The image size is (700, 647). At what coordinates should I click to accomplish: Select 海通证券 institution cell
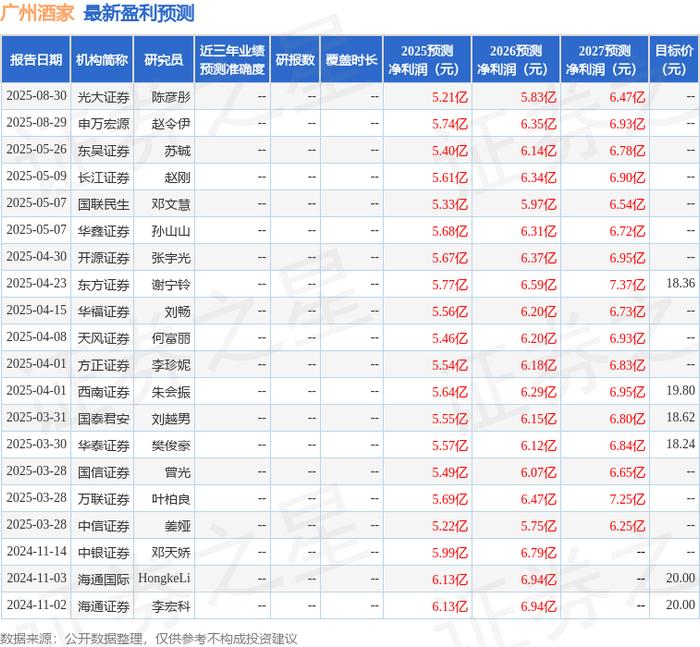[104, 606]
